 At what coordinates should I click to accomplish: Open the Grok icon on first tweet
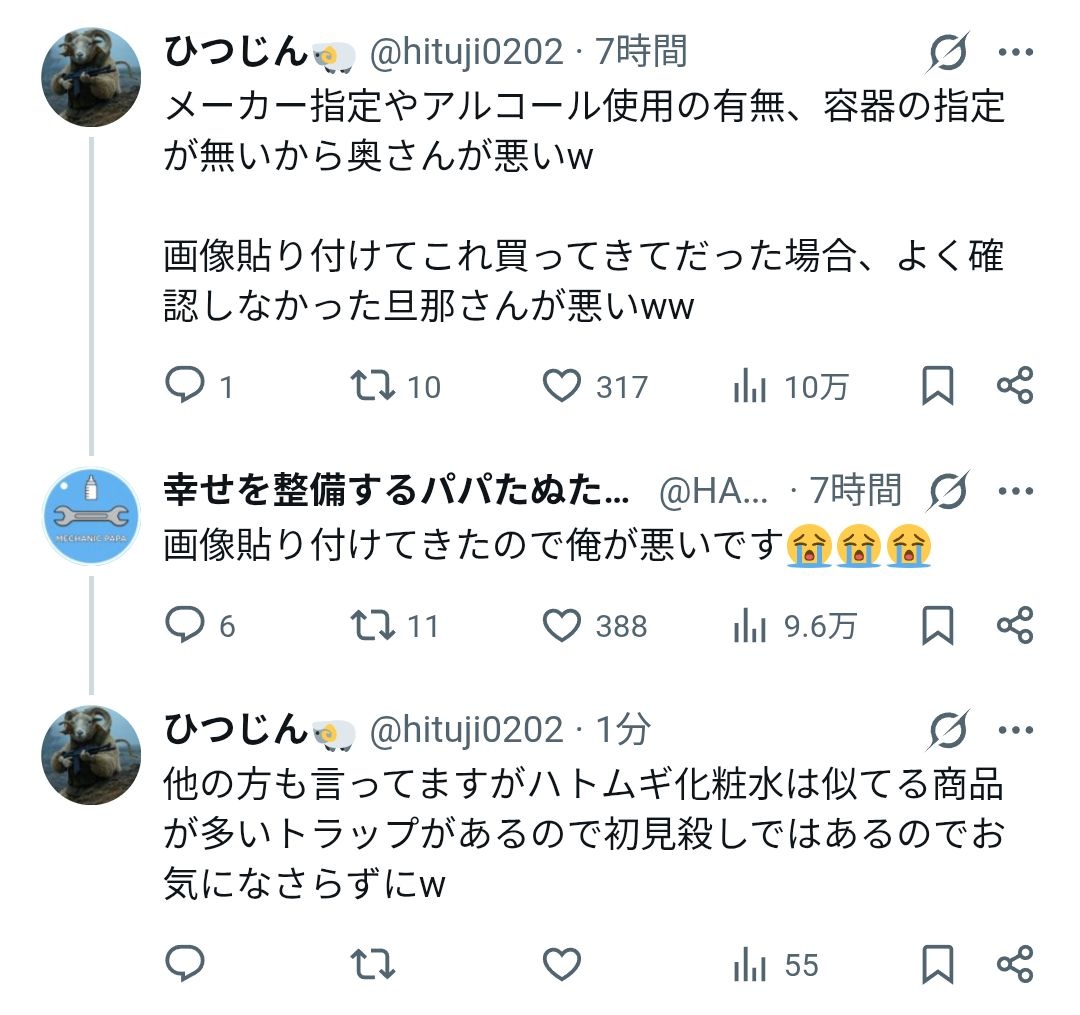point(947,52)
